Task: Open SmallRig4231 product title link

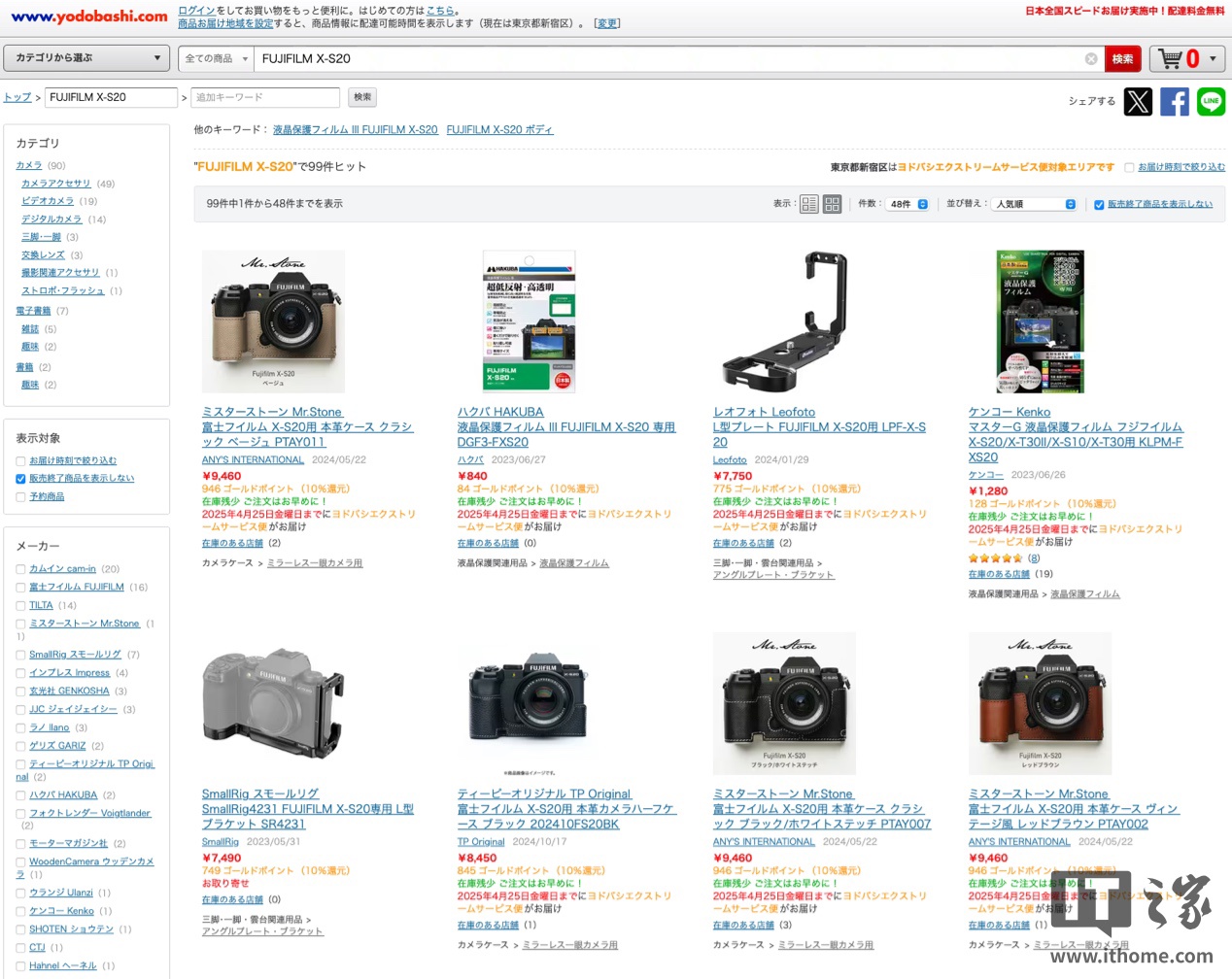Action: click(308, 809)
